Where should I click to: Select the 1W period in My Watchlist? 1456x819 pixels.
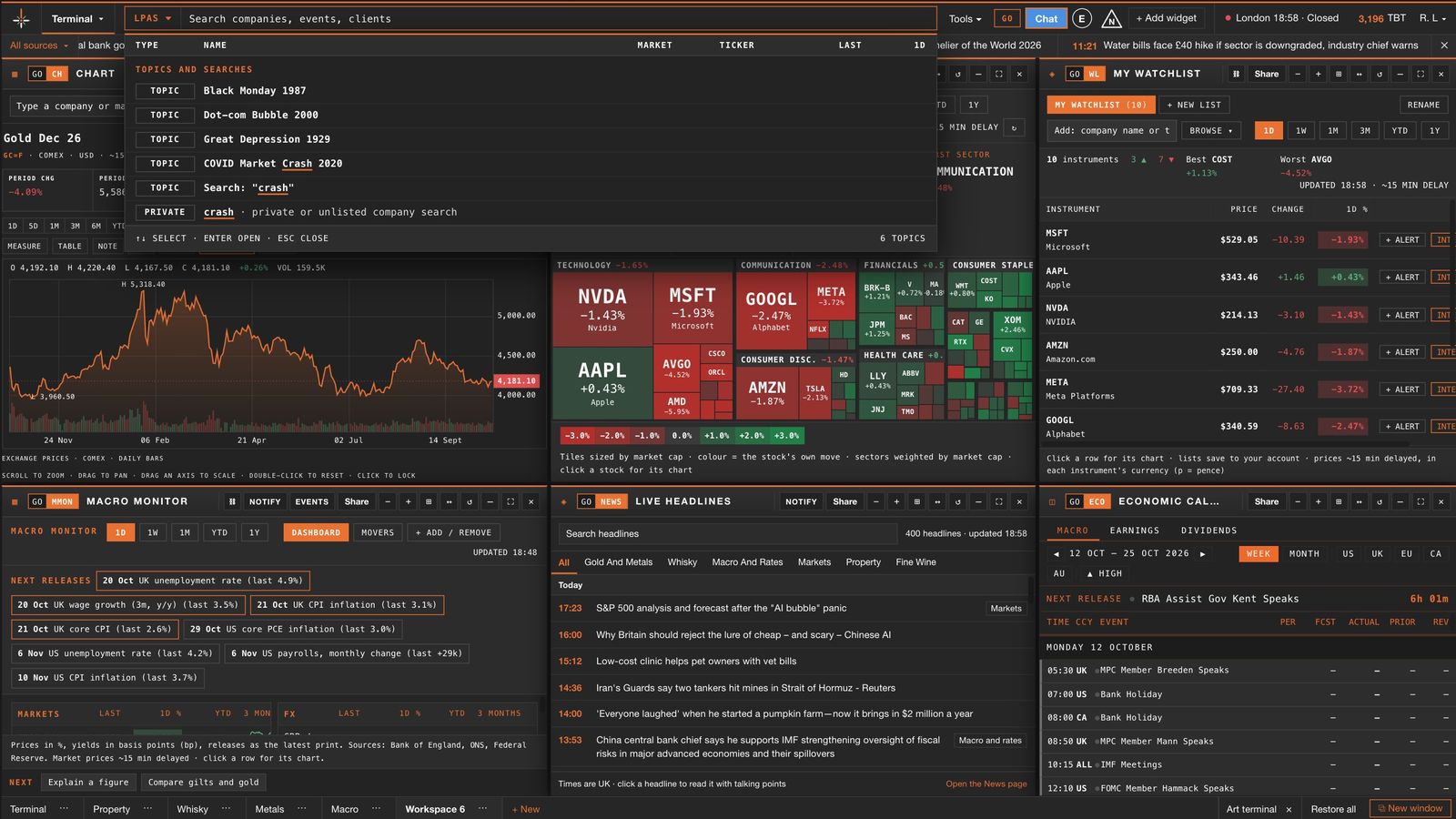click(x=1301, y=130)
